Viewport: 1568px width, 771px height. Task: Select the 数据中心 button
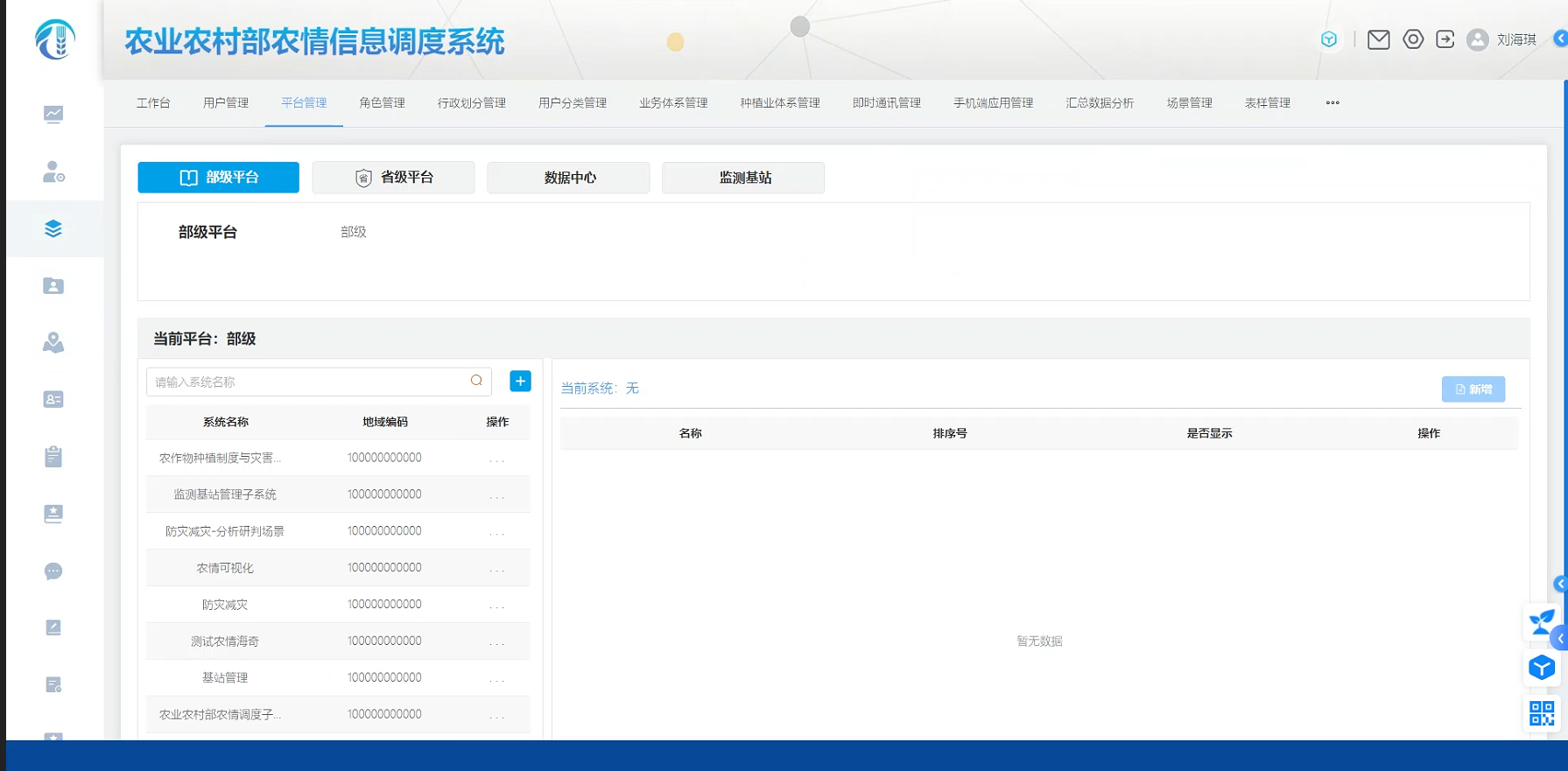pos(568,178)
